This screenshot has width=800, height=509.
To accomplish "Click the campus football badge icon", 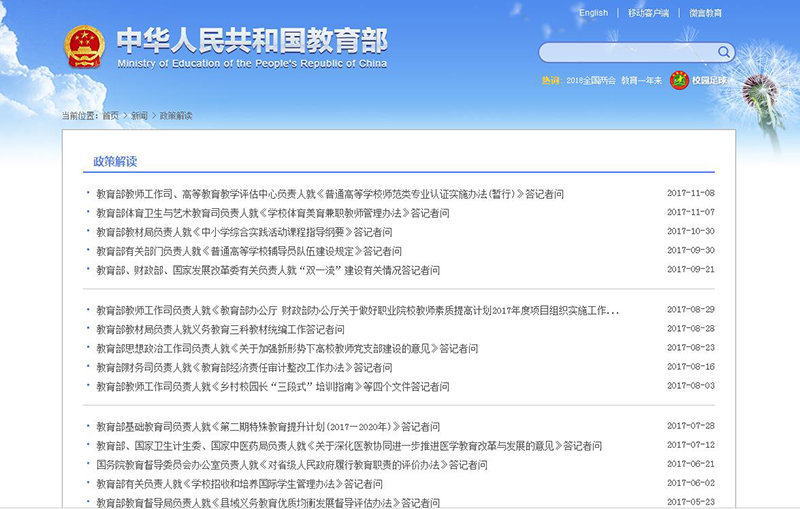I will click(679, 80).
